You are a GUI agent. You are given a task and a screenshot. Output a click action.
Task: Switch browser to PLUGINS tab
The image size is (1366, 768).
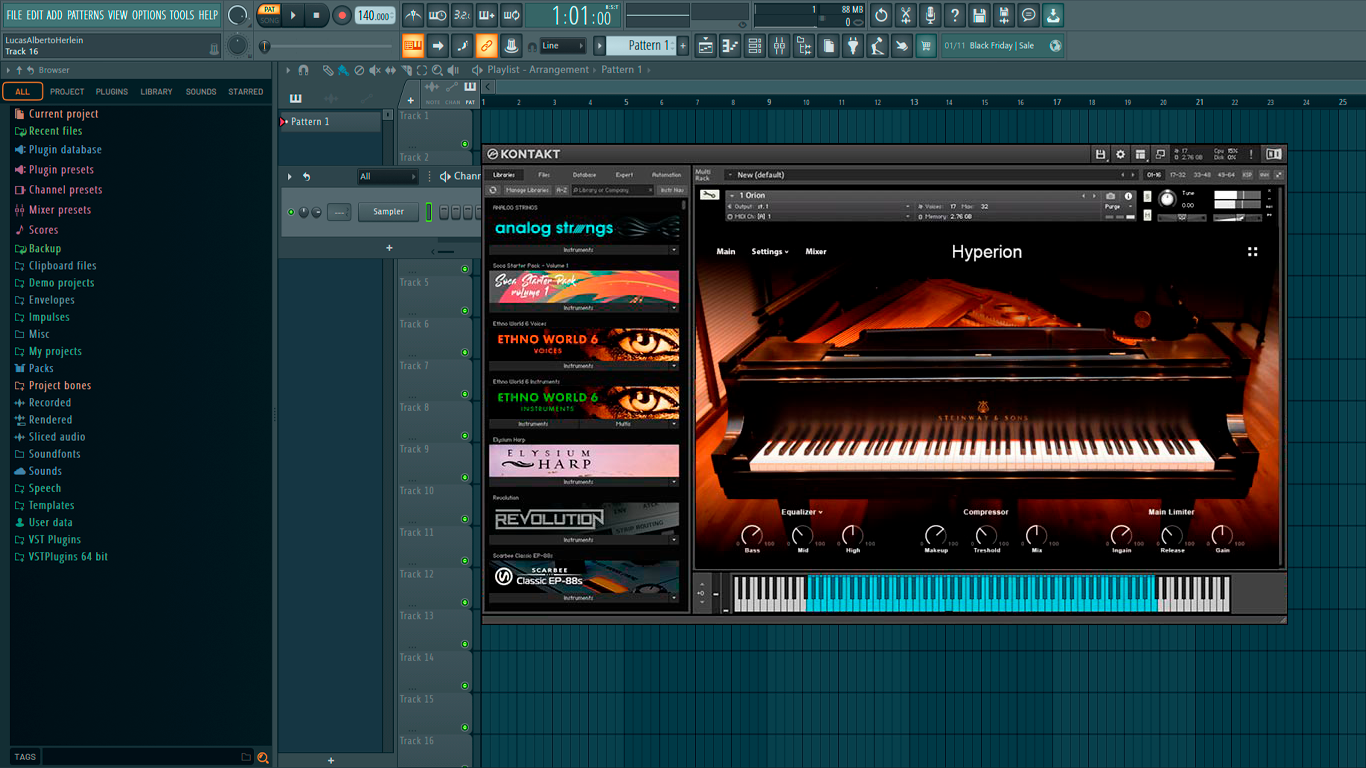111,91
